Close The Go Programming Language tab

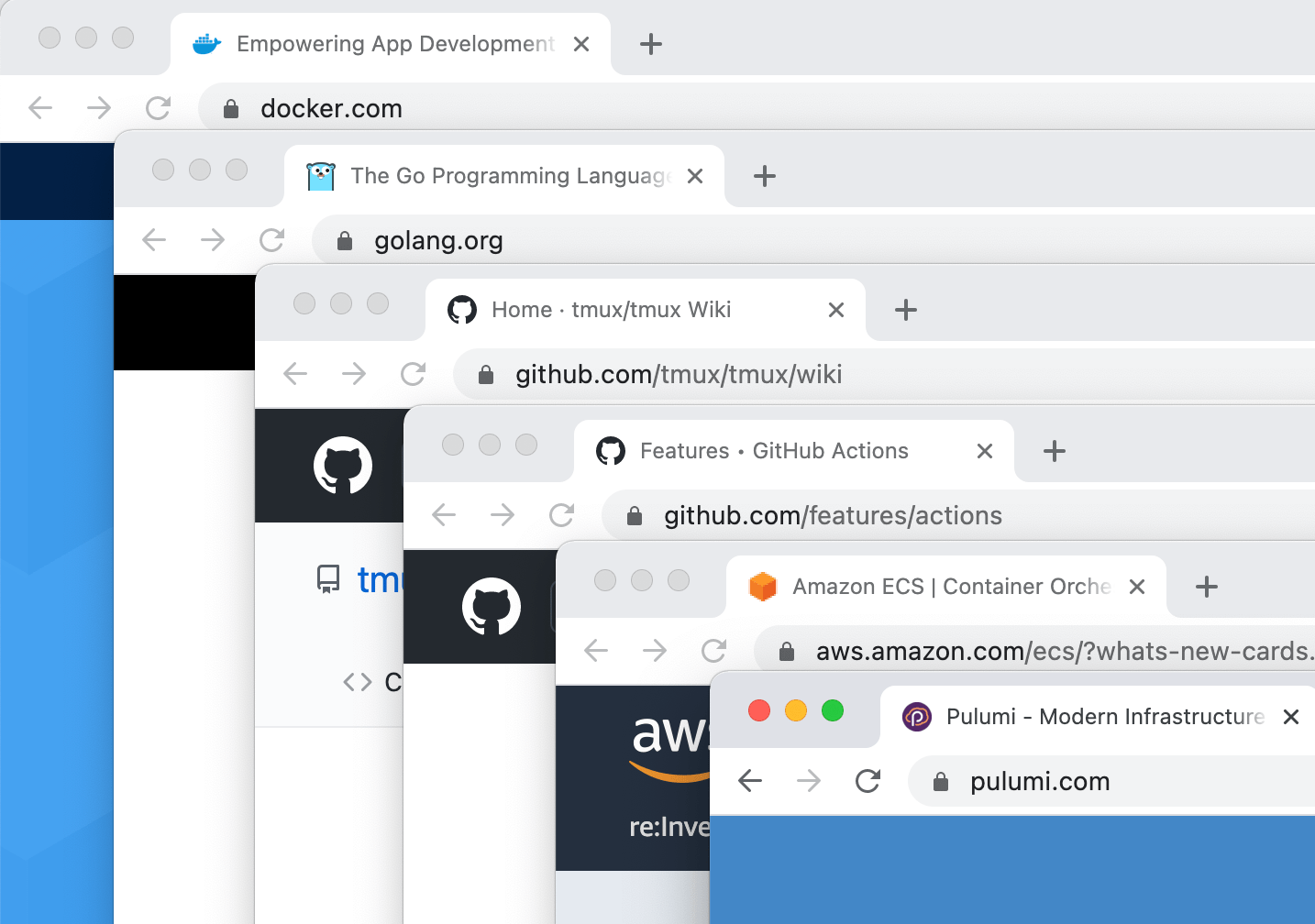[695, 176]
